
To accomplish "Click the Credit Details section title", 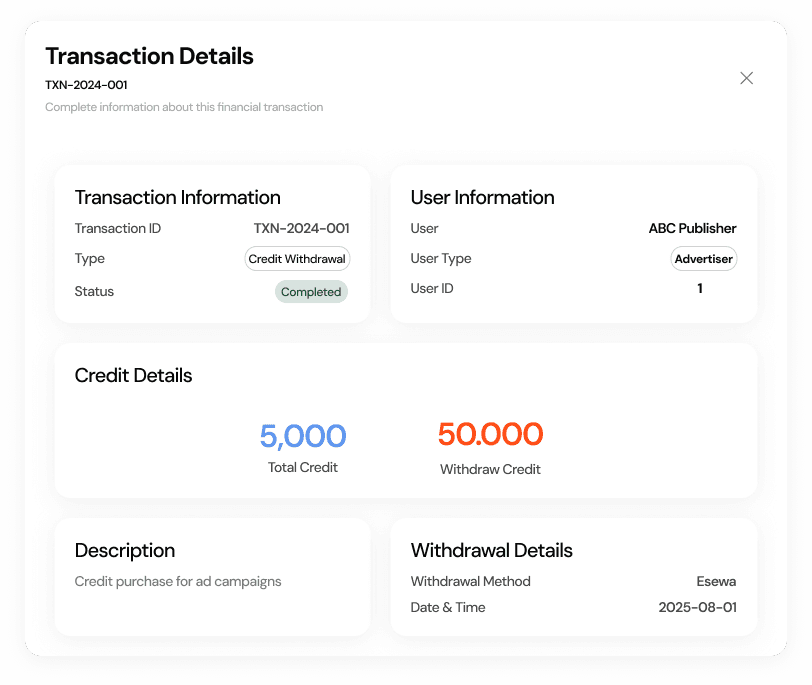I will pyautogui.click(x=133, y=375).
